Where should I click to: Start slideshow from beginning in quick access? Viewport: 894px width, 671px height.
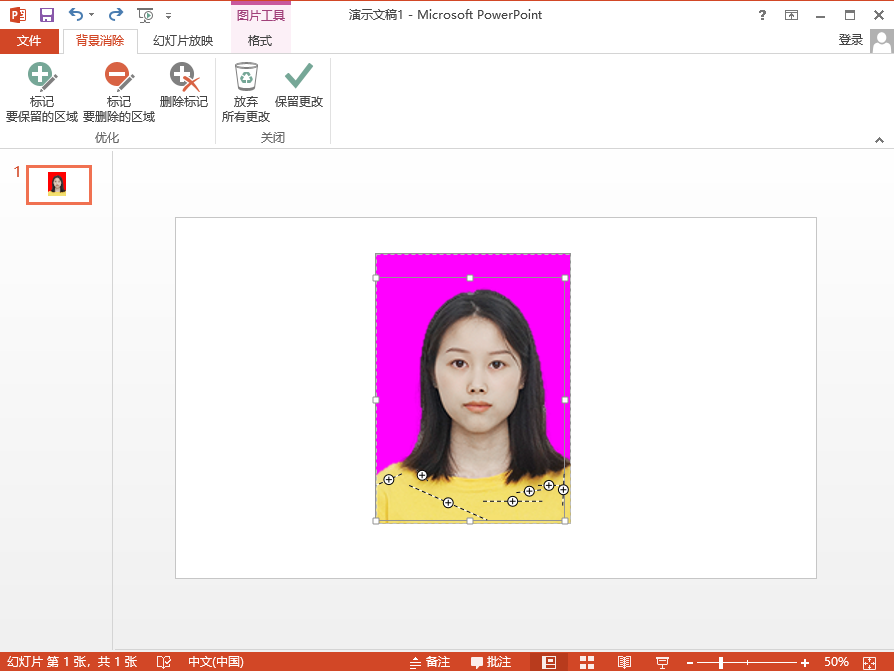coord(145,15)
